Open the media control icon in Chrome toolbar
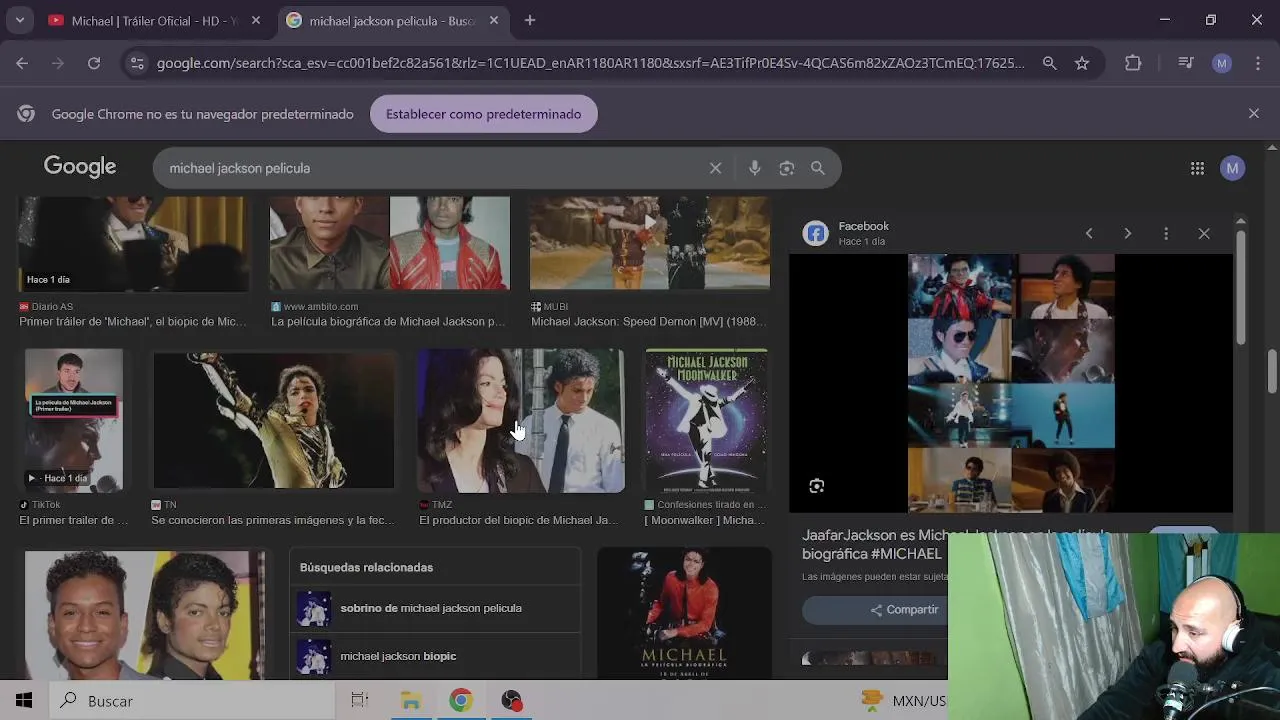Screen dimensions: 1280x720 [1186, 63]
